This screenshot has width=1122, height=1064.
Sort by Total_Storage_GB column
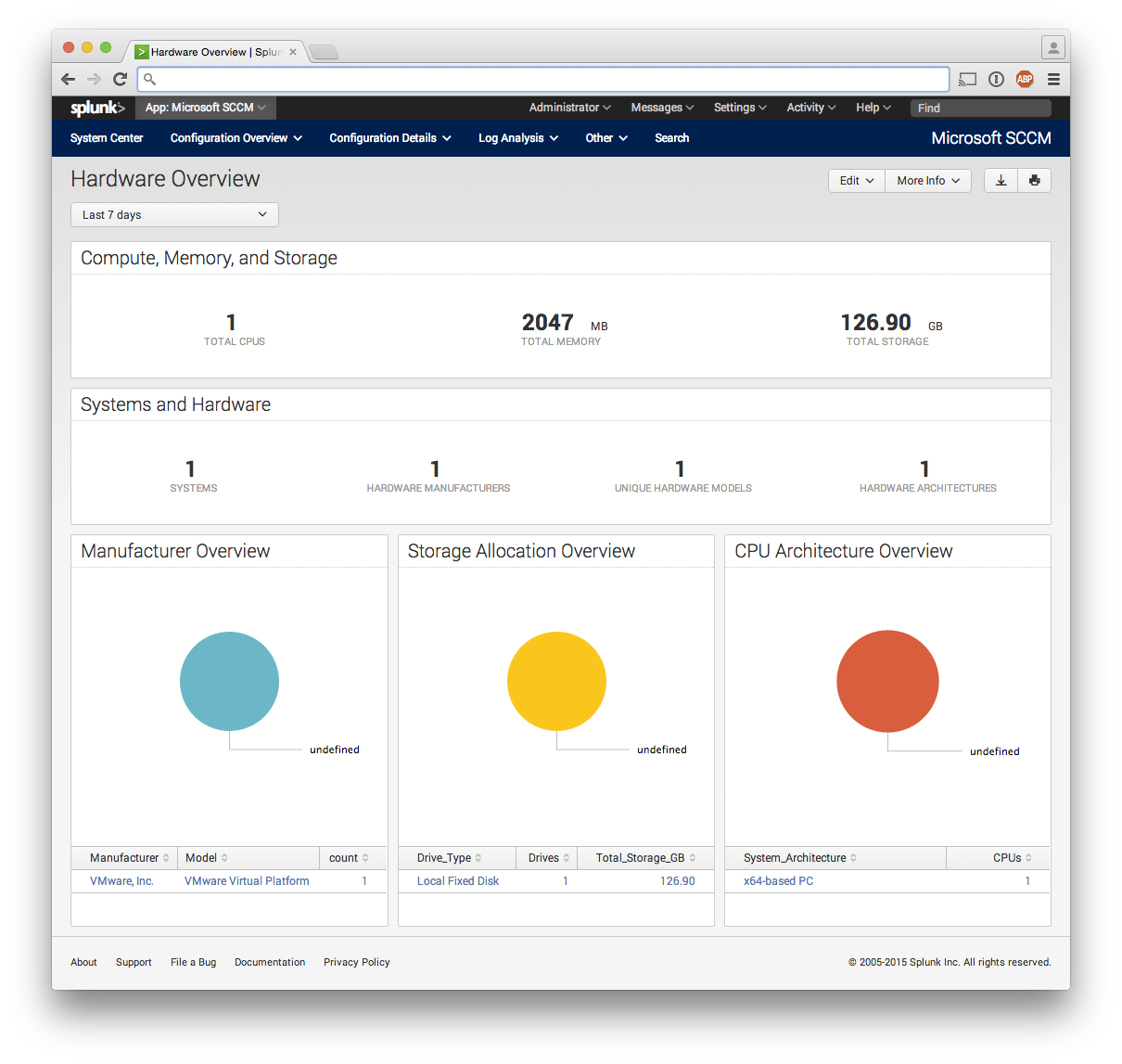click(693, 858)
